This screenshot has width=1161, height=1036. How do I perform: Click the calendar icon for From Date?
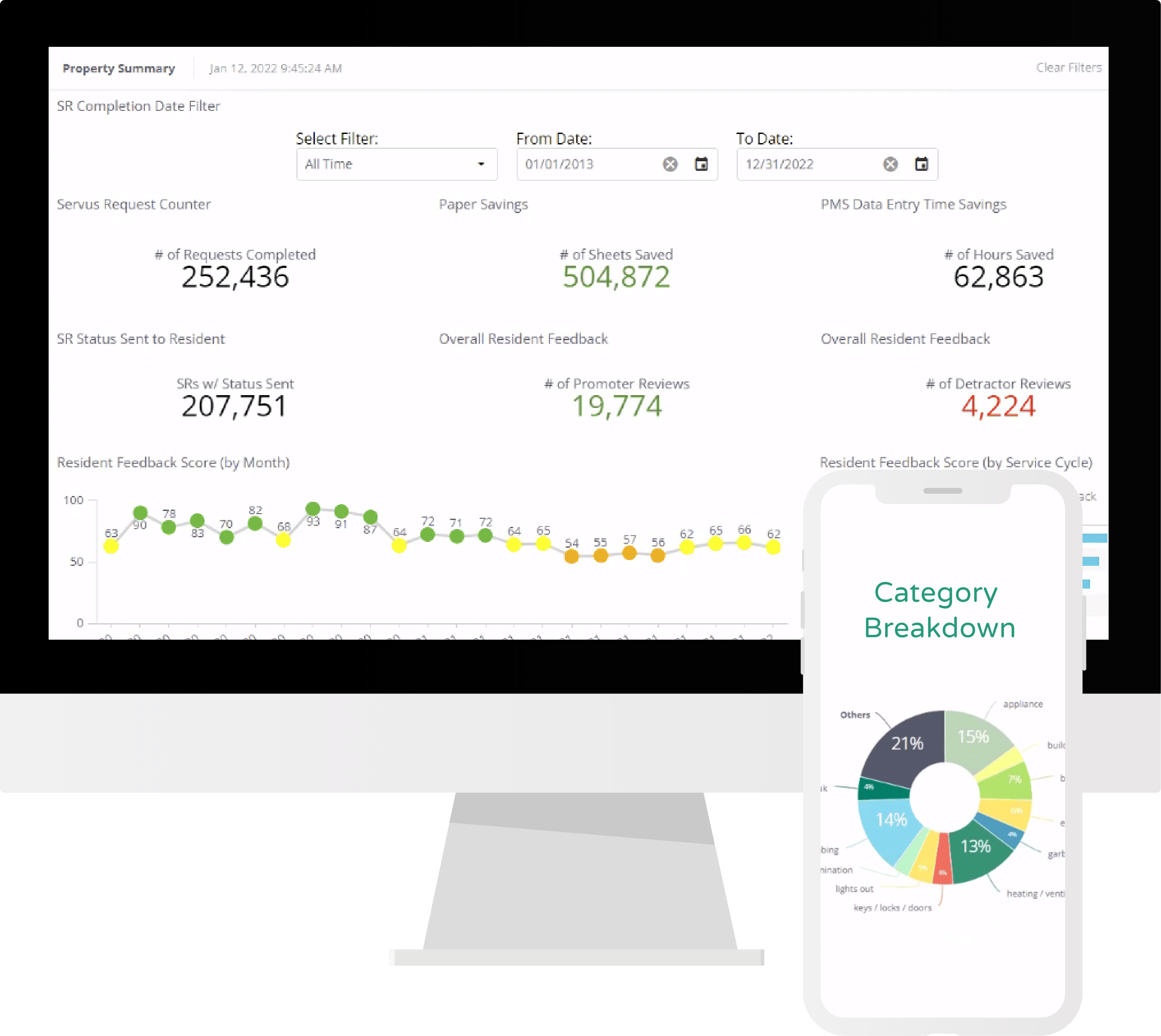pyautogui.click(x=700, y=164)
